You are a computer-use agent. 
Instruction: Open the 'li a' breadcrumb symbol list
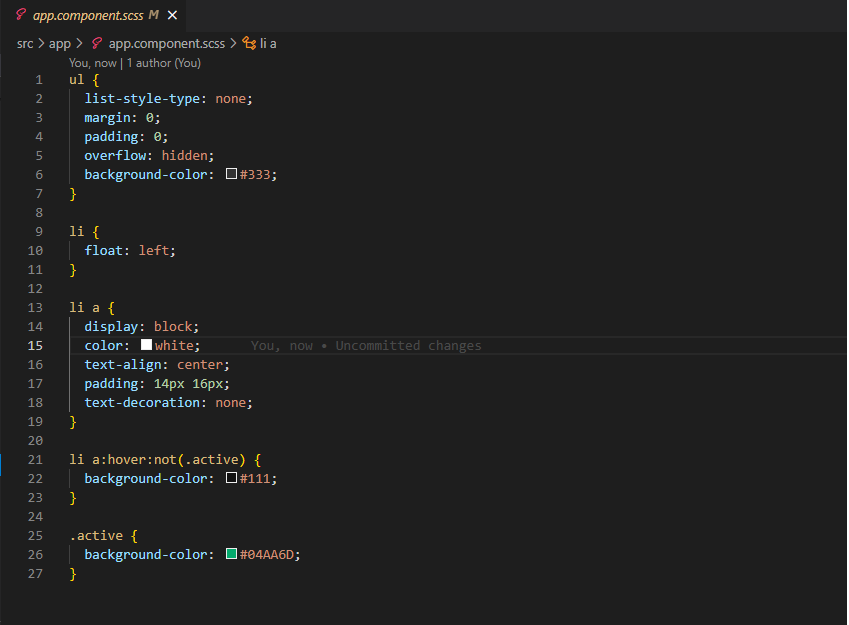268,44
